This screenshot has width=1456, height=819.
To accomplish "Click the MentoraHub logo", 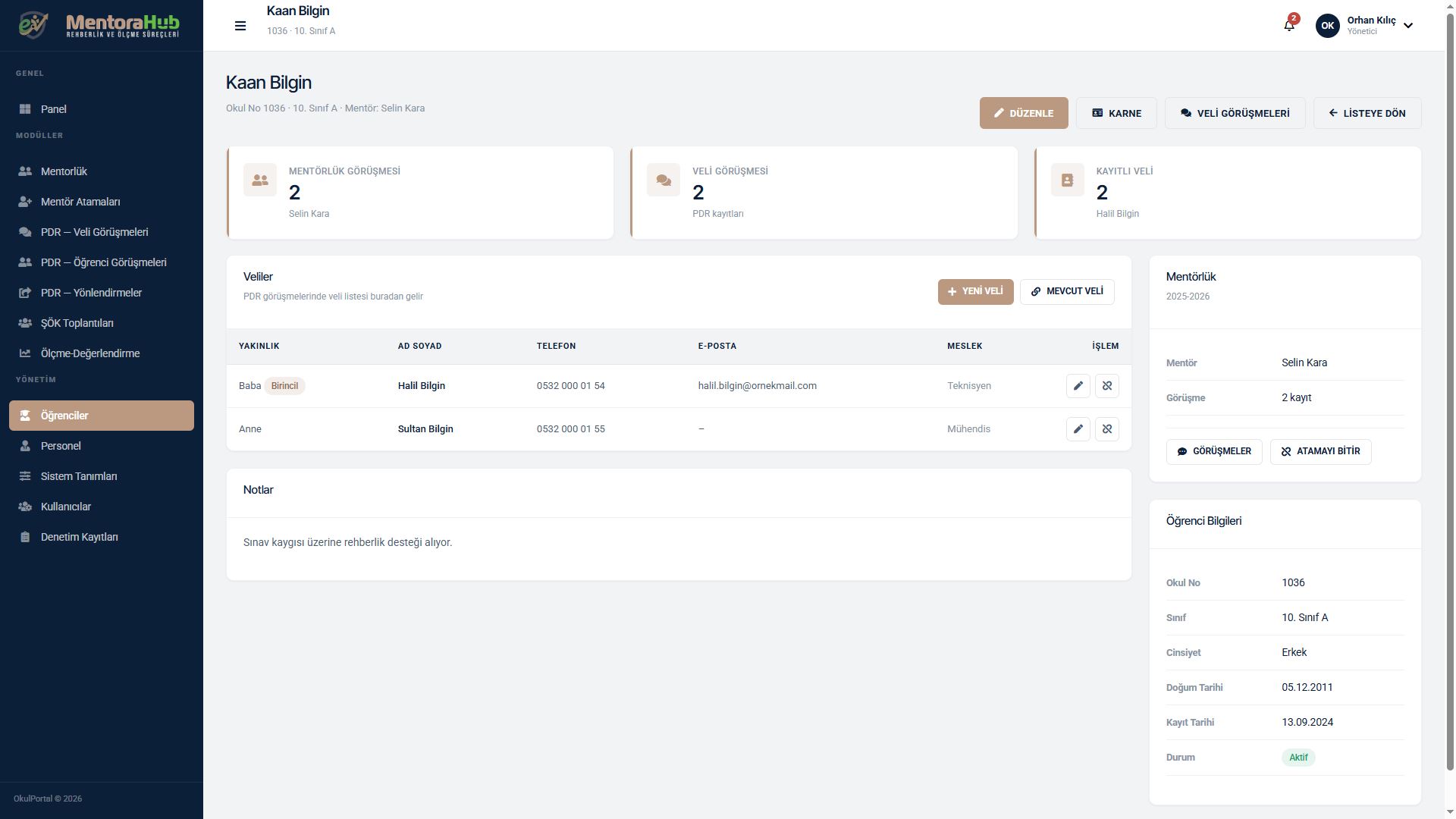I will [101, 25].
